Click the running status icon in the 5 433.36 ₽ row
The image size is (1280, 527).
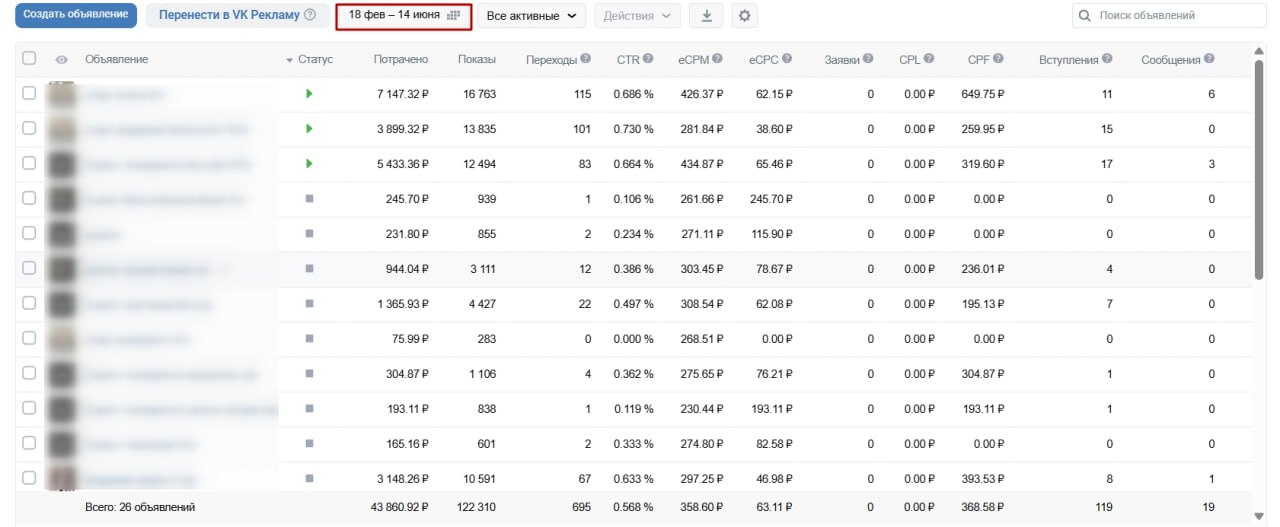(x=309, y=163)
